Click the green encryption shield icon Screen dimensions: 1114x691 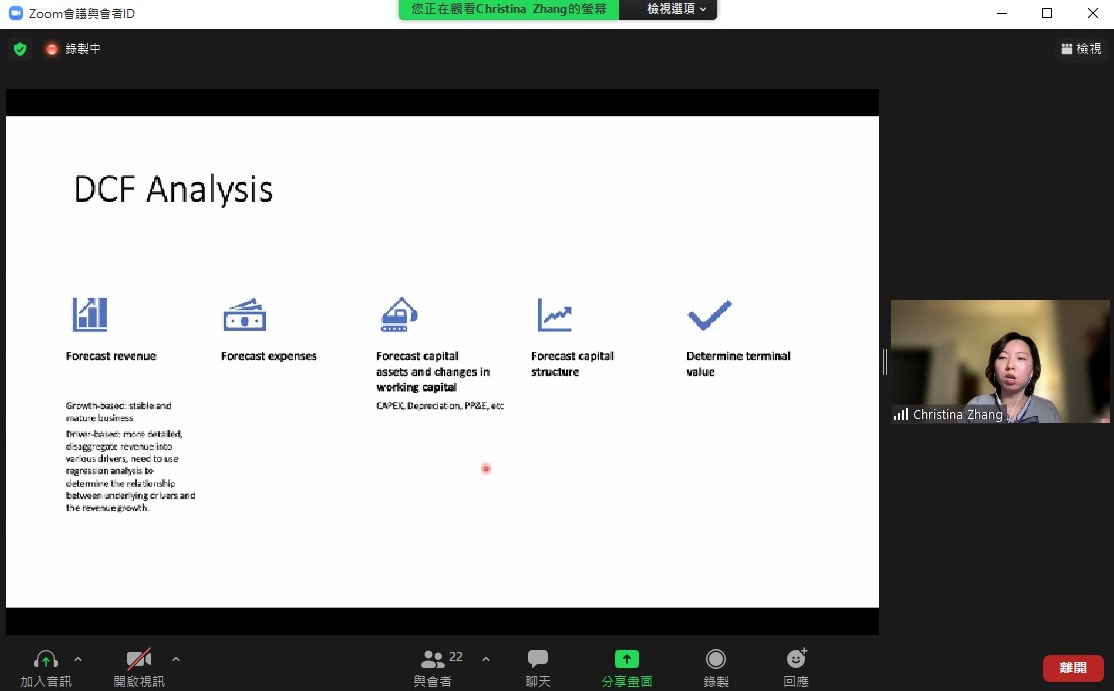pos(20,49)
